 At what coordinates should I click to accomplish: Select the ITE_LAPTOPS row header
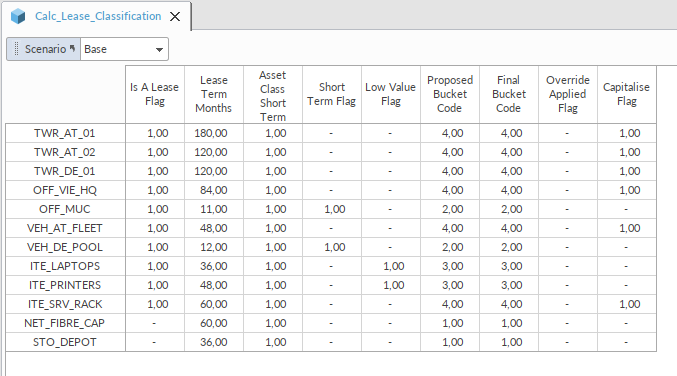[65, 266]
